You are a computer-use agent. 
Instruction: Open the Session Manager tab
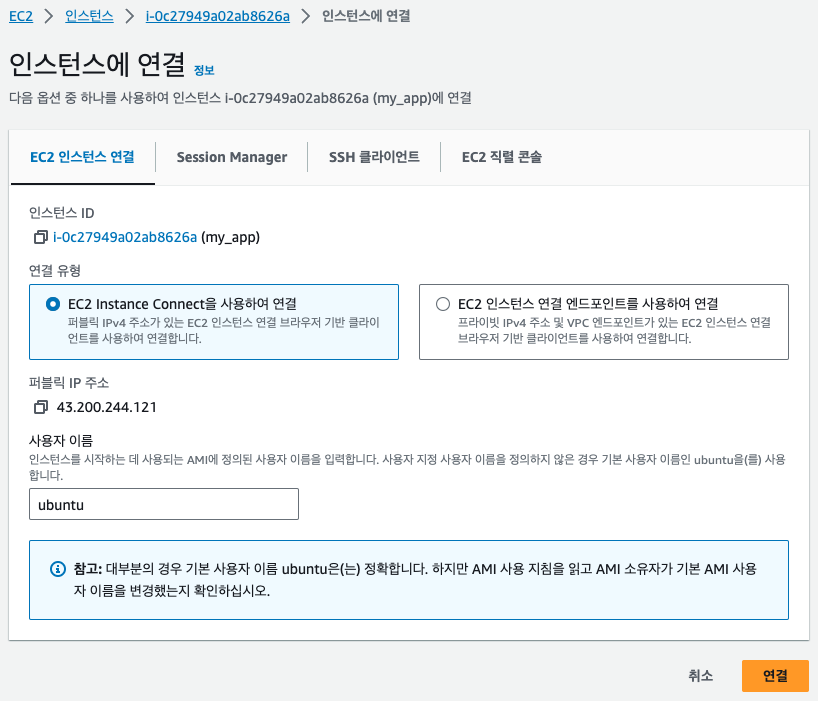pos(232,157)
